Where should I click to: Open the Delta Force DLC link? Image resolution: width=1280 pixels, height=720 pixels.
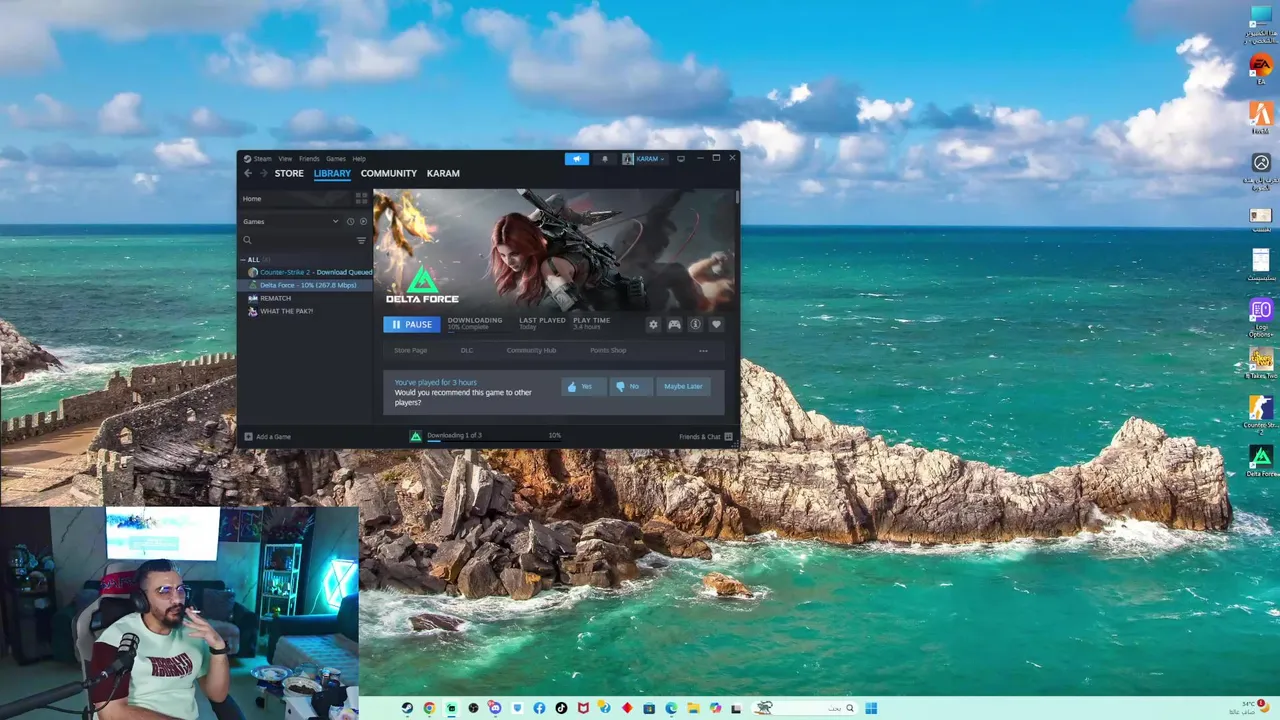(467, 351)
